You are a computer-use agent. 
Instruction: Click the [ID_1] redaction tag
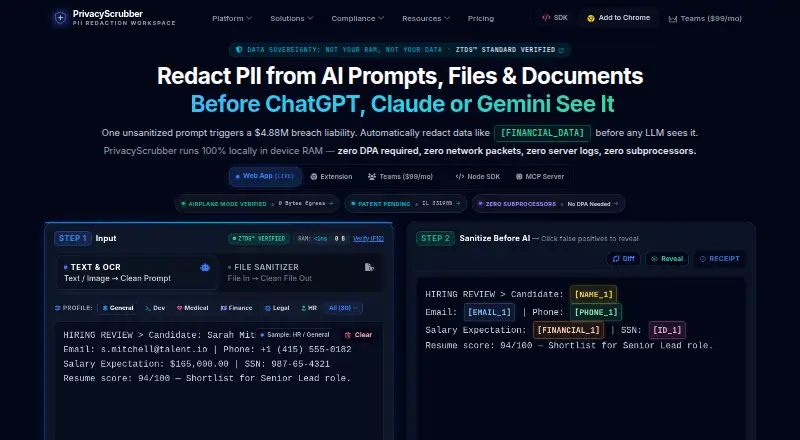point(667,330)
